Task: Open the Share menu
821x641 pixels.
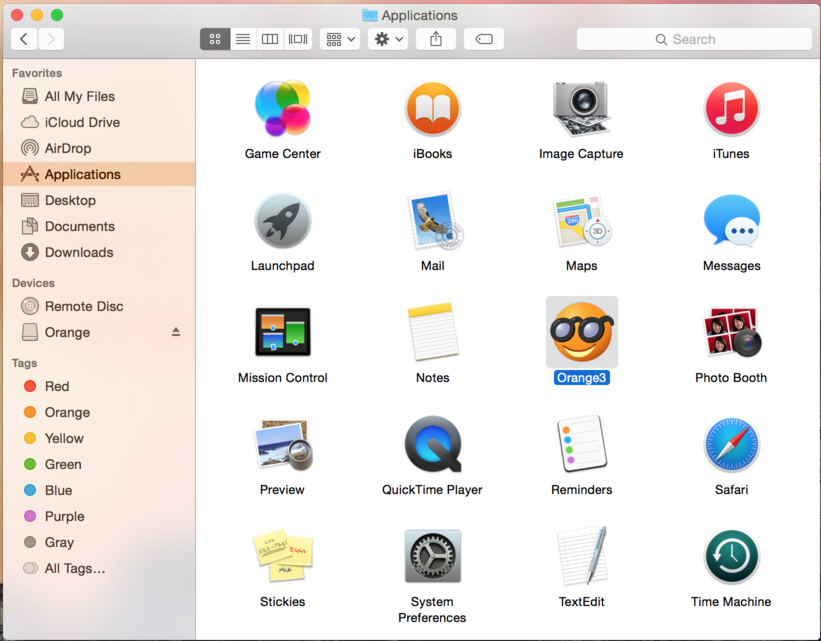Action: [x=435, y=39]
